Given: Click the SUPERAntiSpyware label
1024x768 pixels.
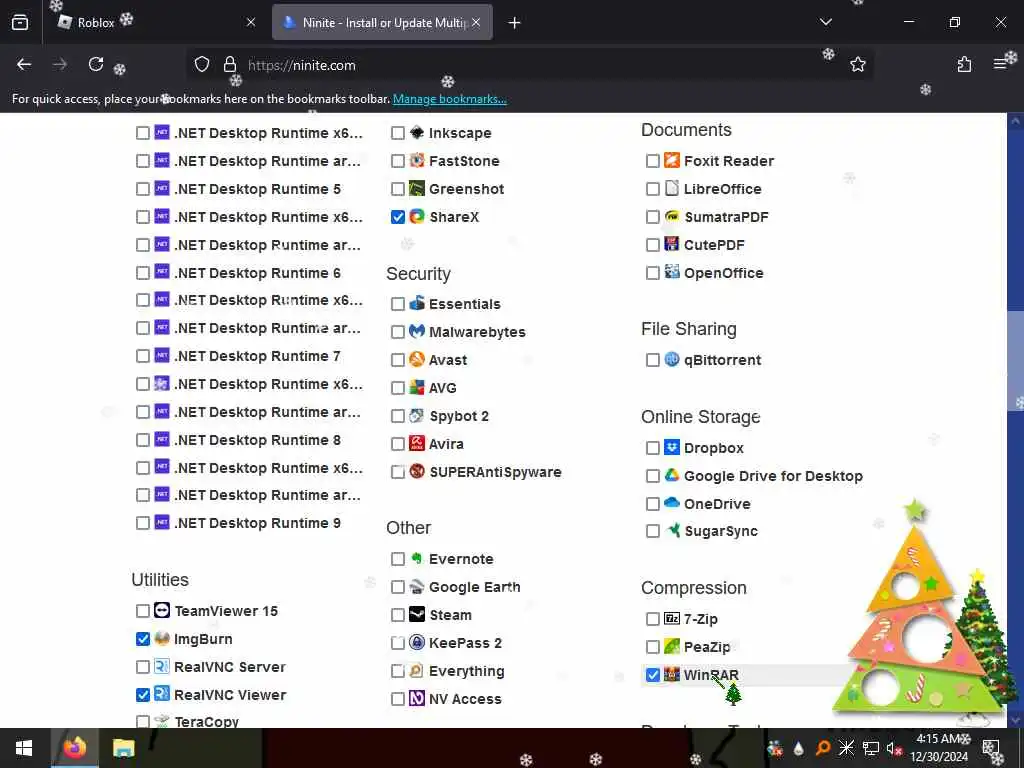Looking at the screenshot, I should coord(495,472).
